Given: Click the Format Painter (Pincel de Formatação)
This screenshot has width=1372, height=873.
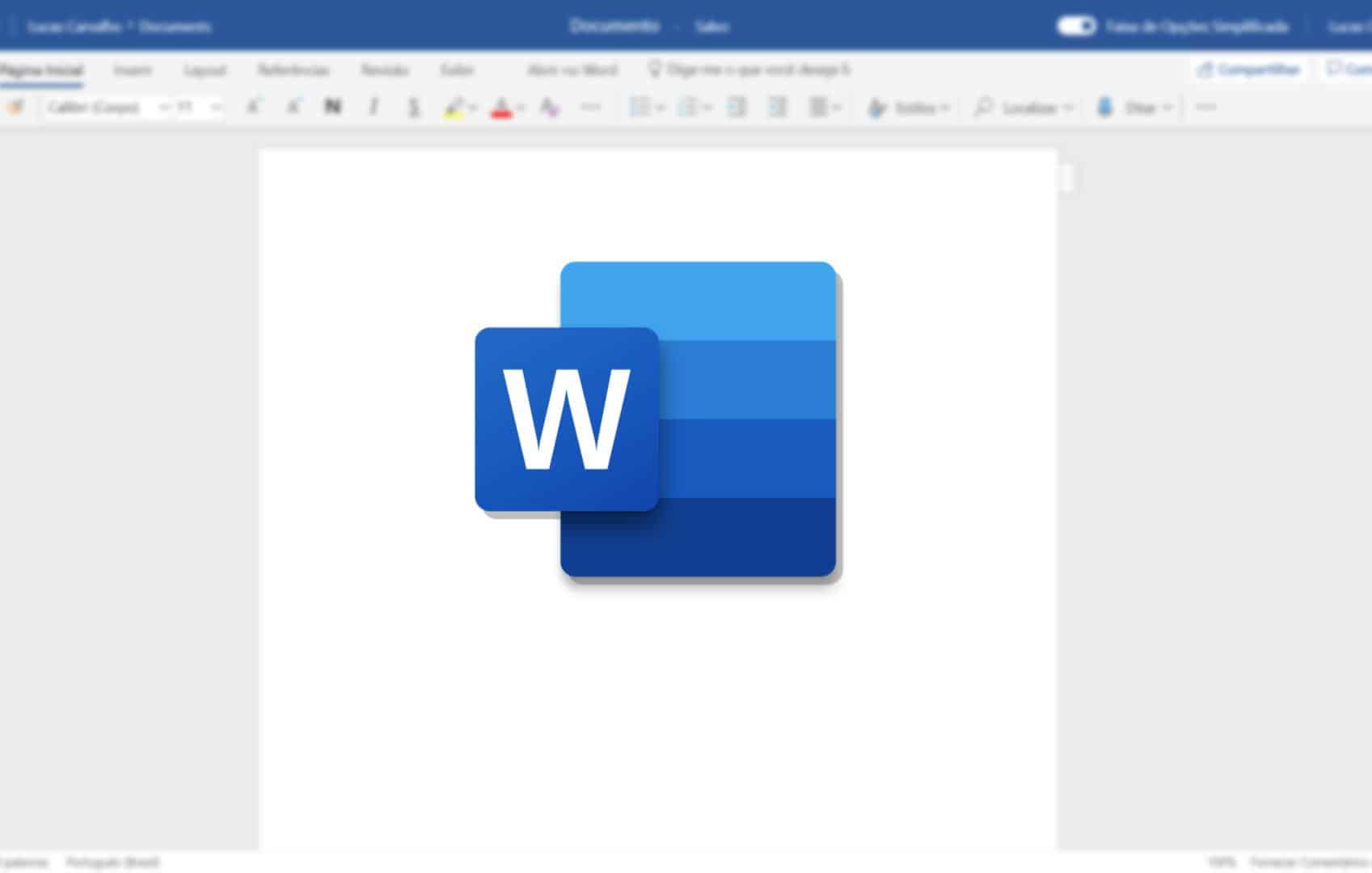Looking at the screenshot, I should click(18, 106).
